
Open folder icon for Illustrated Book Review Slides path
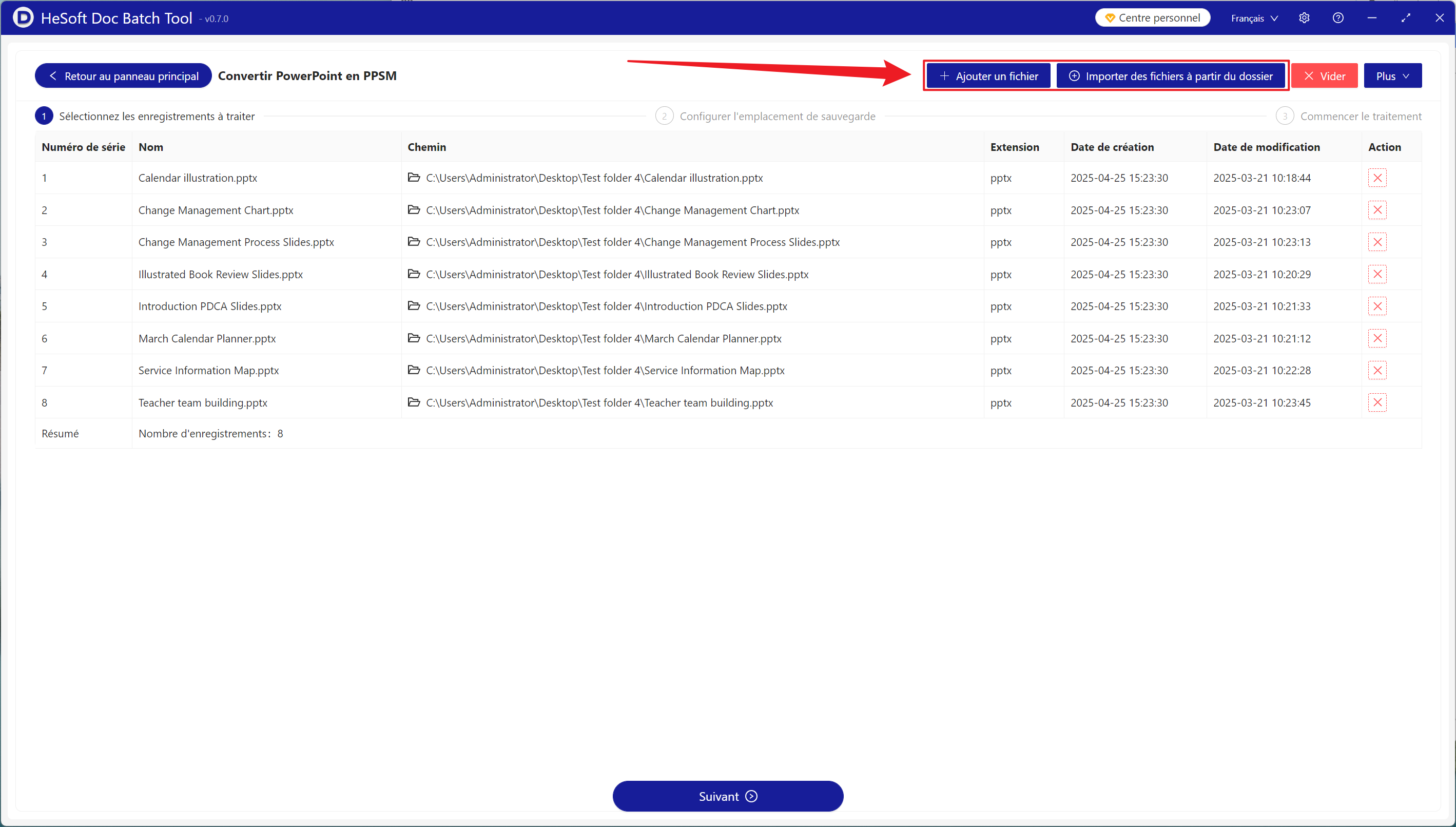tap(414, 274)
